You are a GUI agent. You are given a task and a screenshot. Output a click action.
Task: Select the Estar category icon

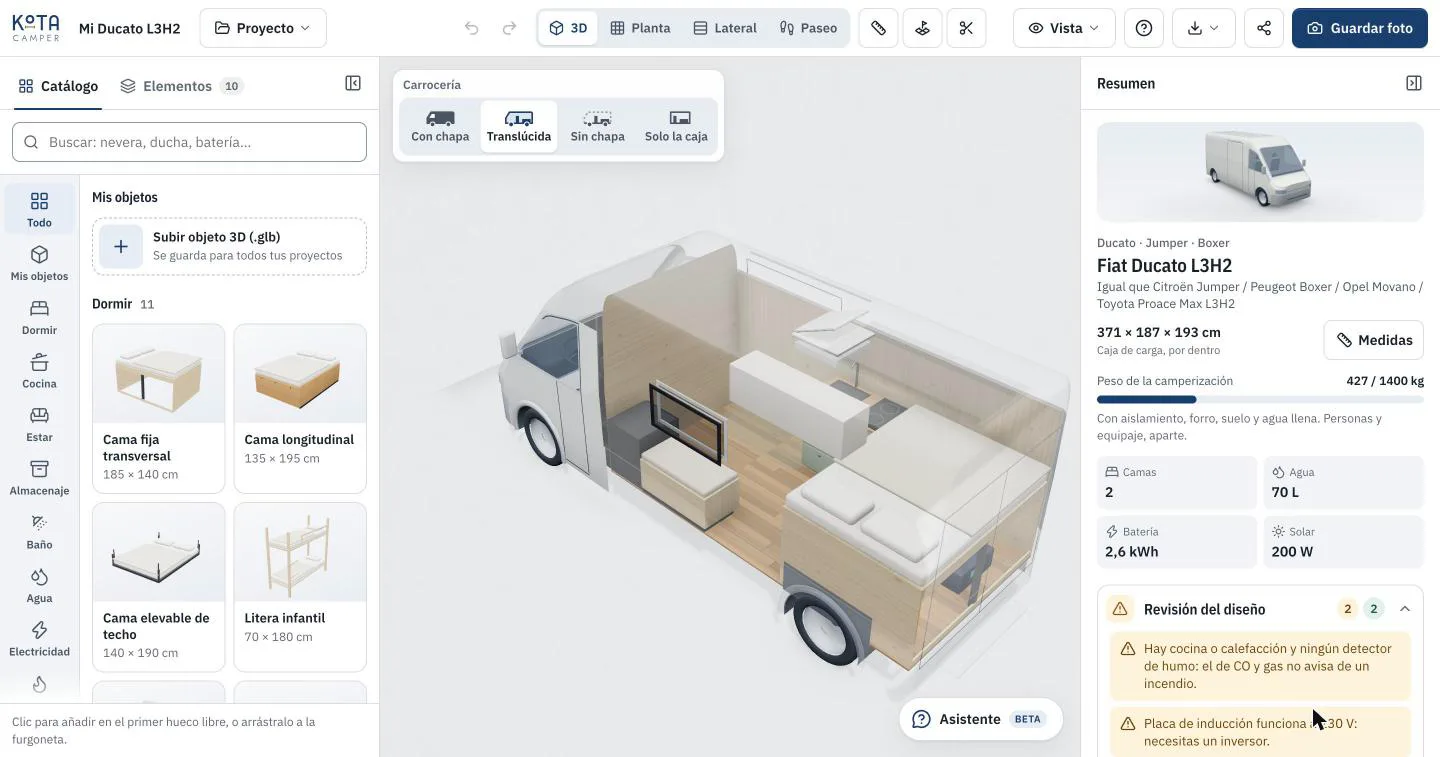tap(39, 425)
